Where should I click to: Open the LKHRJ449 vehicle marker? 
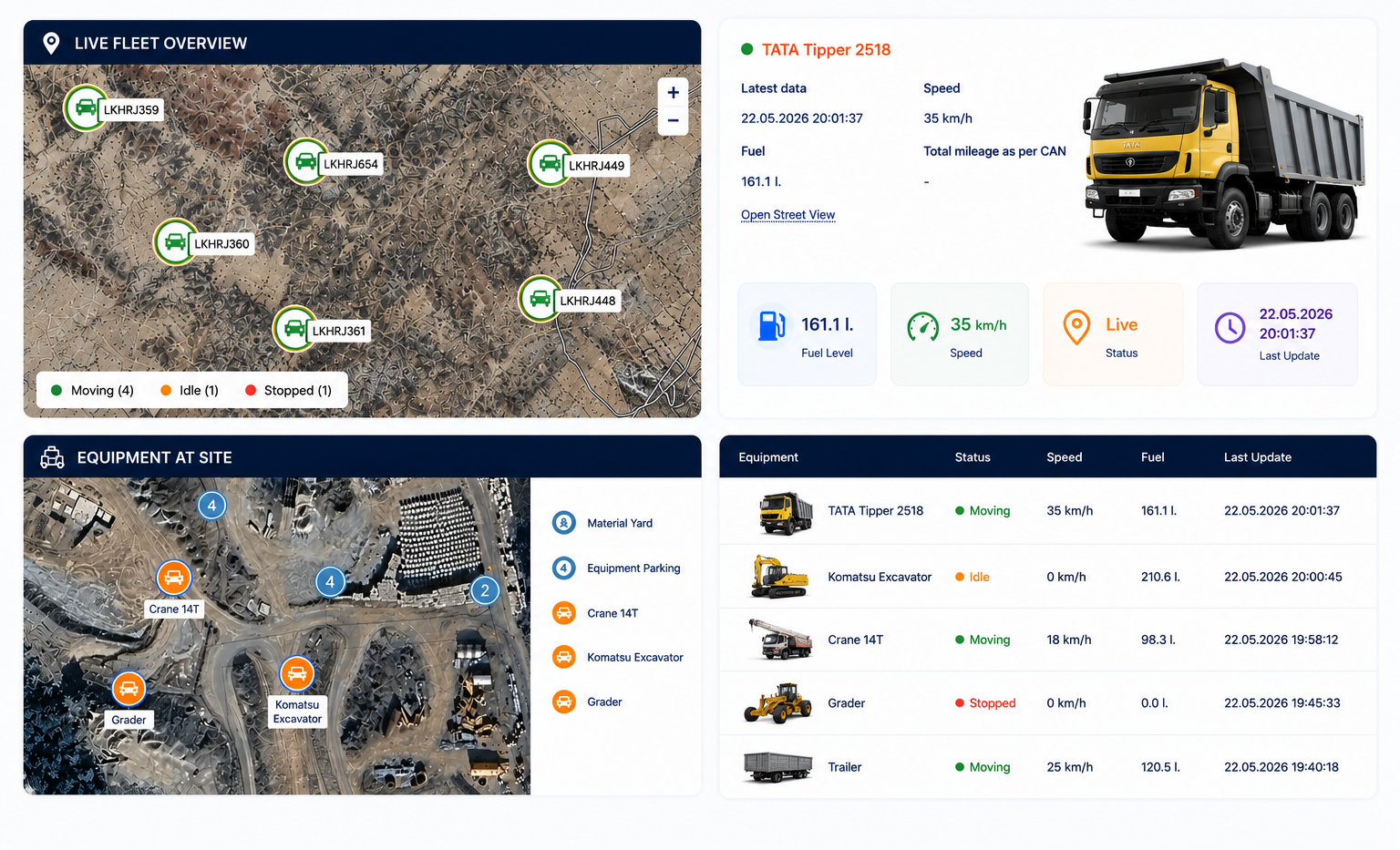tap(550, 164)
